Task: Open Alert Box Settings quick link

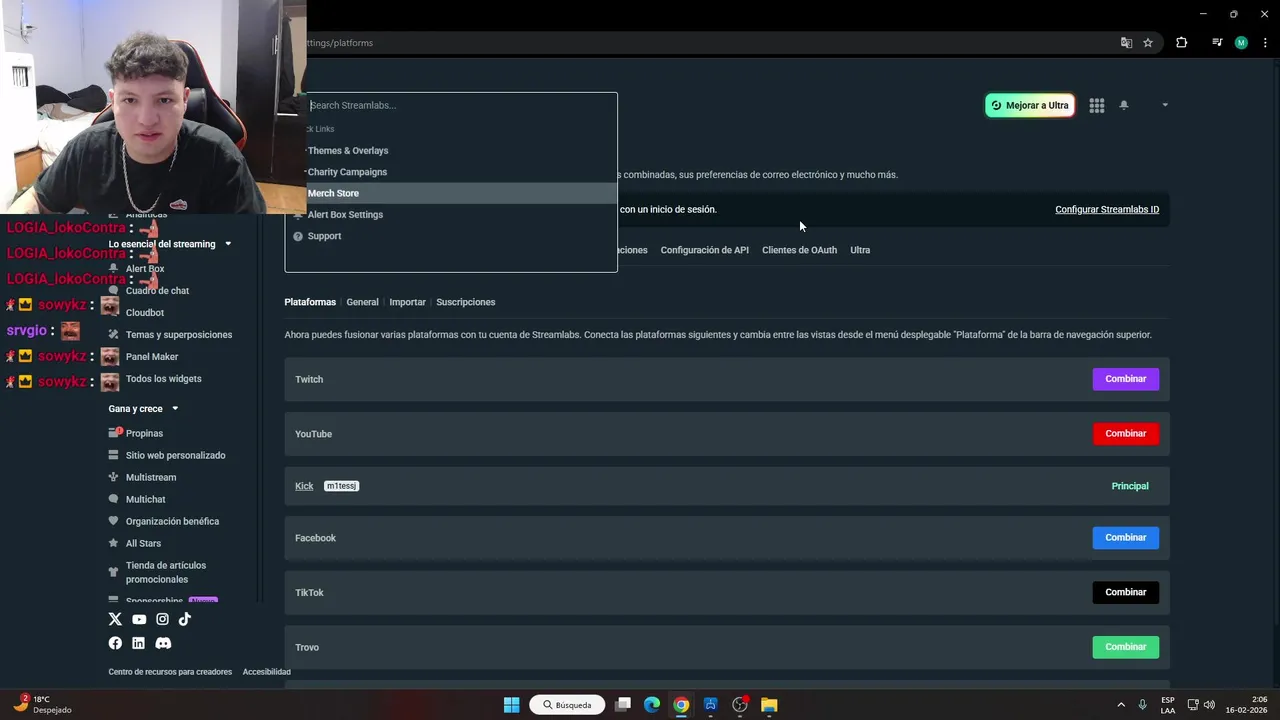Action: point(345,214)
